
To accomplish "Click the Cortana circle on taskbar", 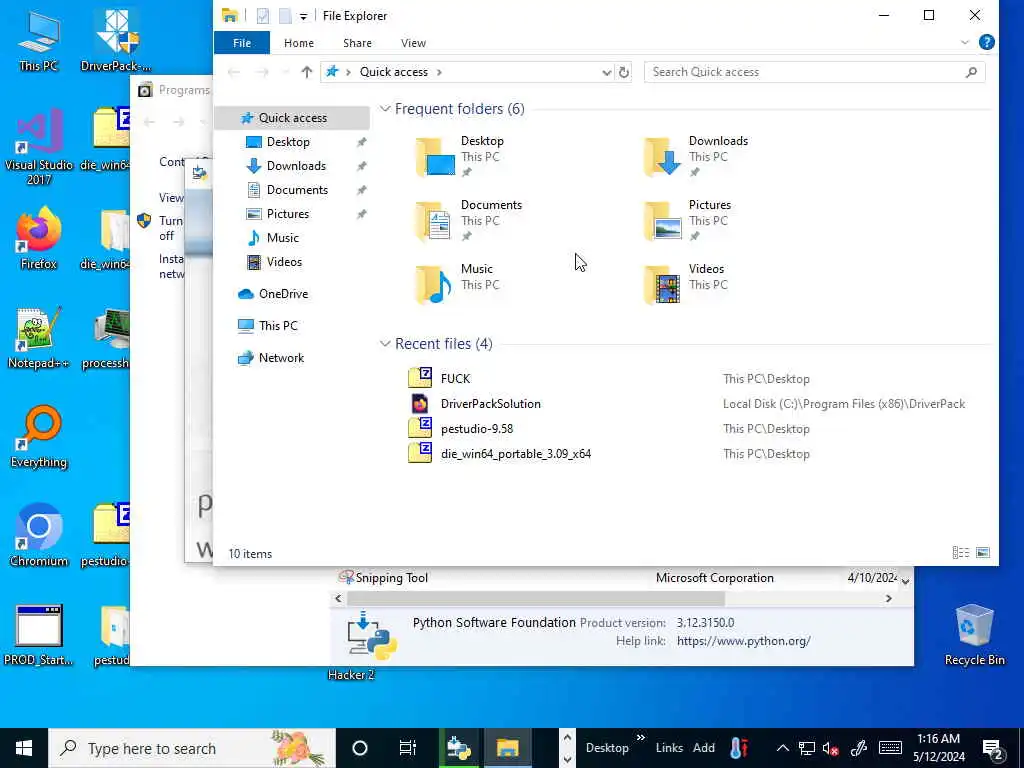I will (360, 748).
